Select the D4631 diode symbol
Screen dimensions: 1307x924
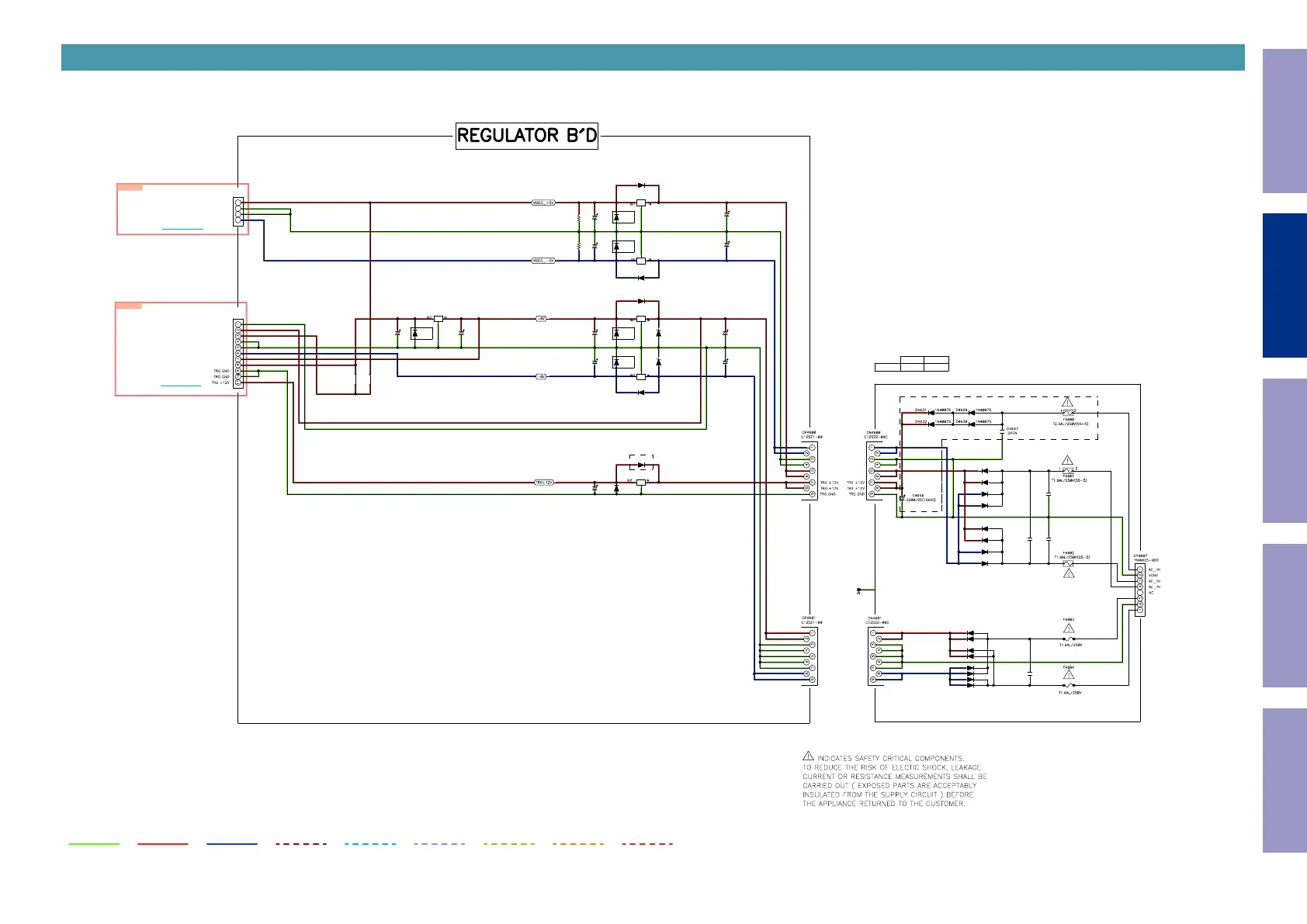pos(931,413)
